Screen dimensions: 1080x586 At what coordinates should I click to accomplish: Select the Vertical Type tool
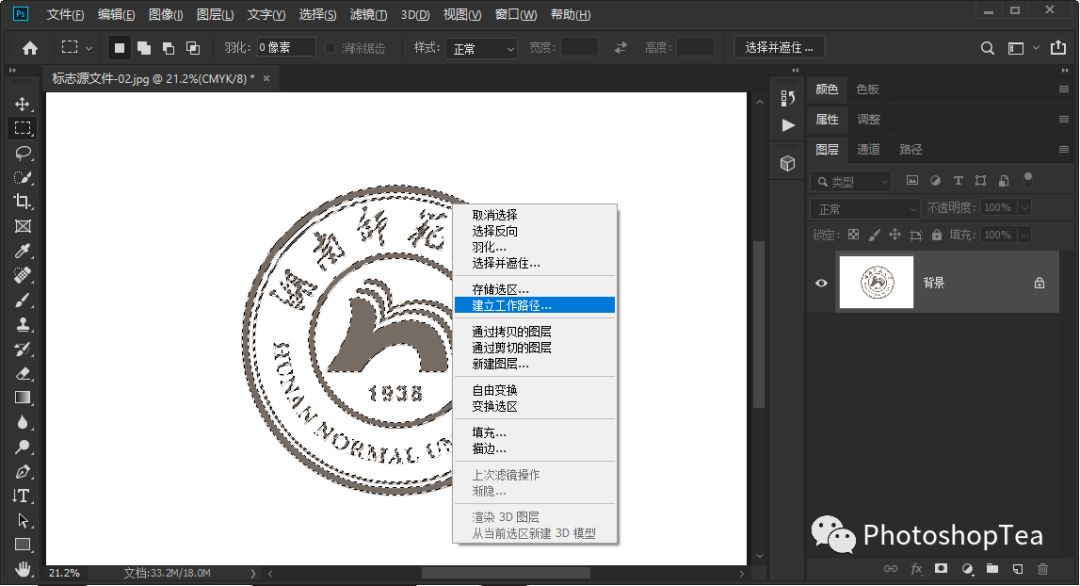coord(22,496)
